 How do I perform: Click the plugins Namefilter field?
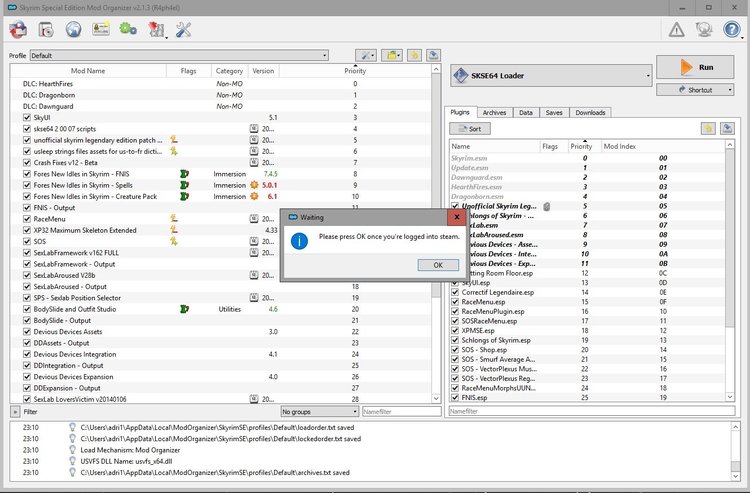click(x=592, y=411)
